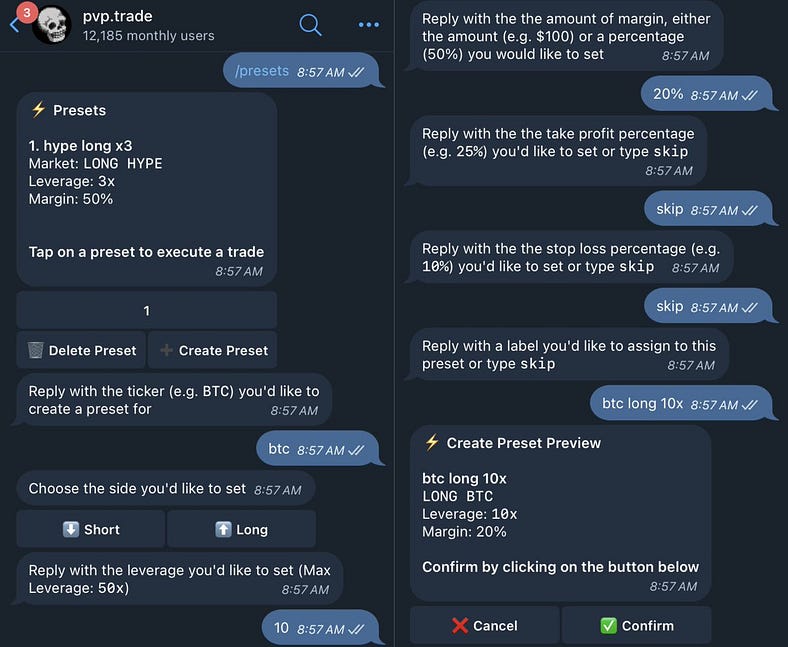Tap the sent 'btc long 10x' message
The height and width of the screenshot is (647, 788).
click(681, 404)
